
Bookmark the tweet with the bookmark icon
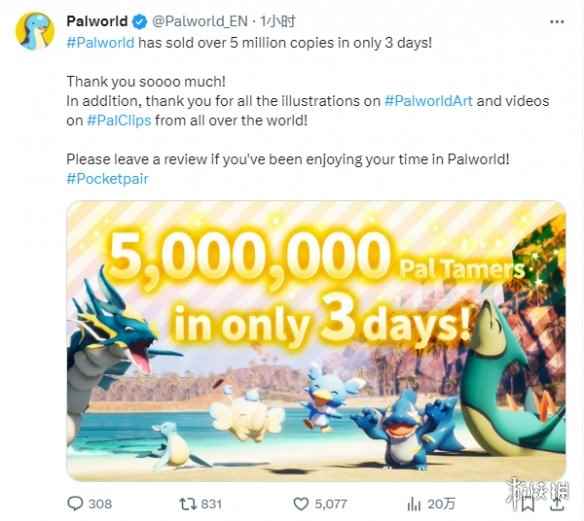(528, 505)
